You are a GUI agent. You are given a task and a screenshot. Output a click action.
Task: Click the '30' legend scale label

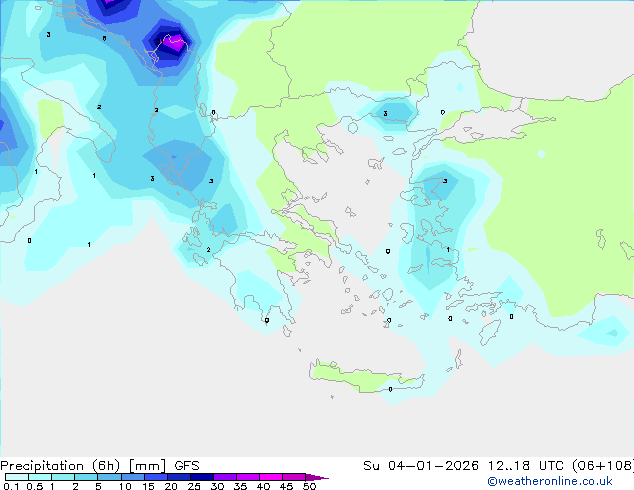point(217,486)
